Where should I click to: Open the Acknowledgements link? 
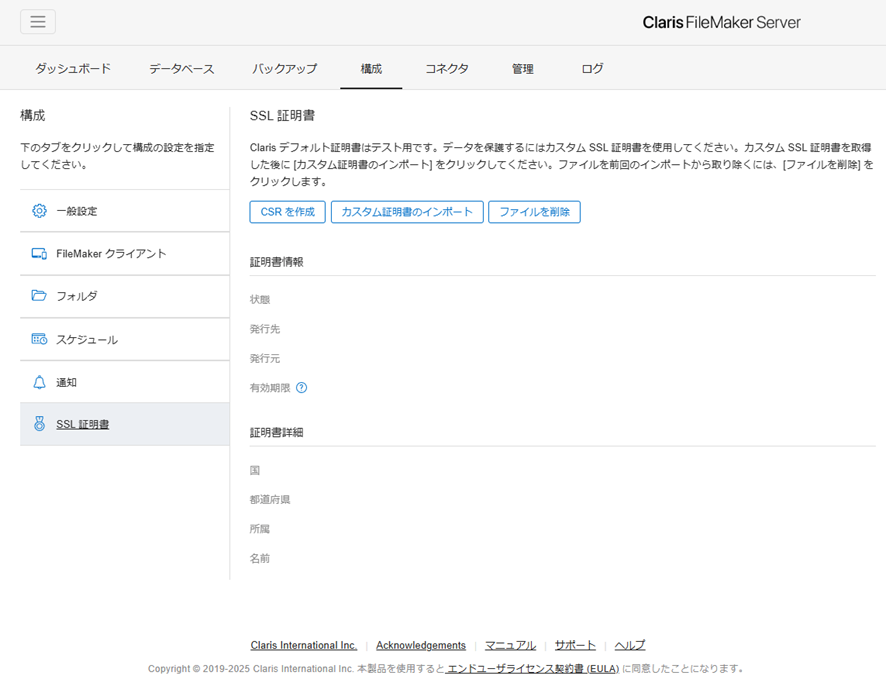421,645
